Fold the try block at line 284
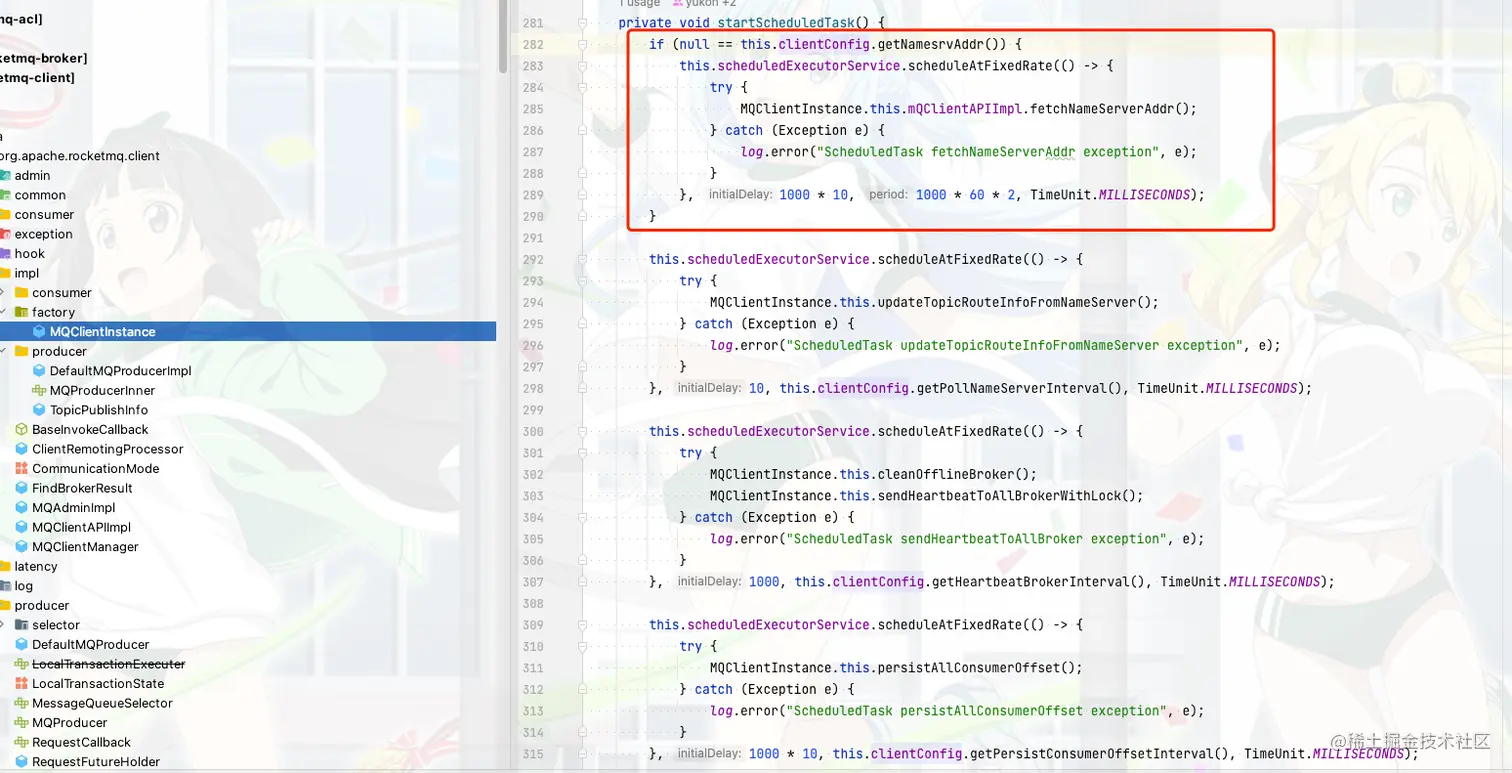Image resolution: width=1512 pixels, height=773 pixels. (x=581, y=87)
